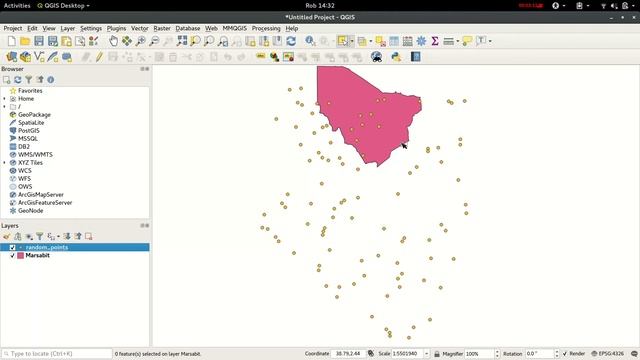
Task: Toggle editing with the pencil icon
Action: tap(99, 57)
